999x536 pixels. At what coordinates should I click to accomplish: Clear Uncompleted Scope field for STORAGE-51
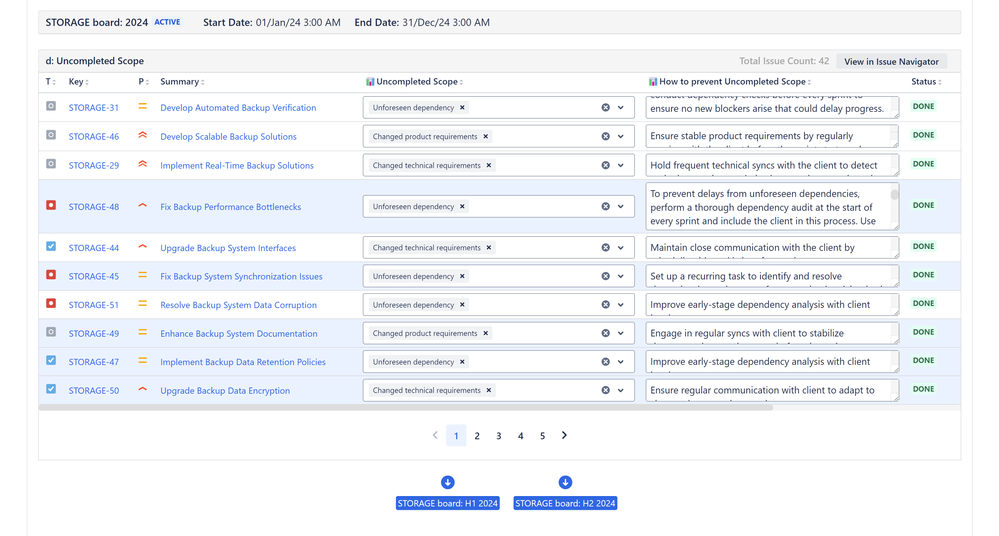point(605,305)
